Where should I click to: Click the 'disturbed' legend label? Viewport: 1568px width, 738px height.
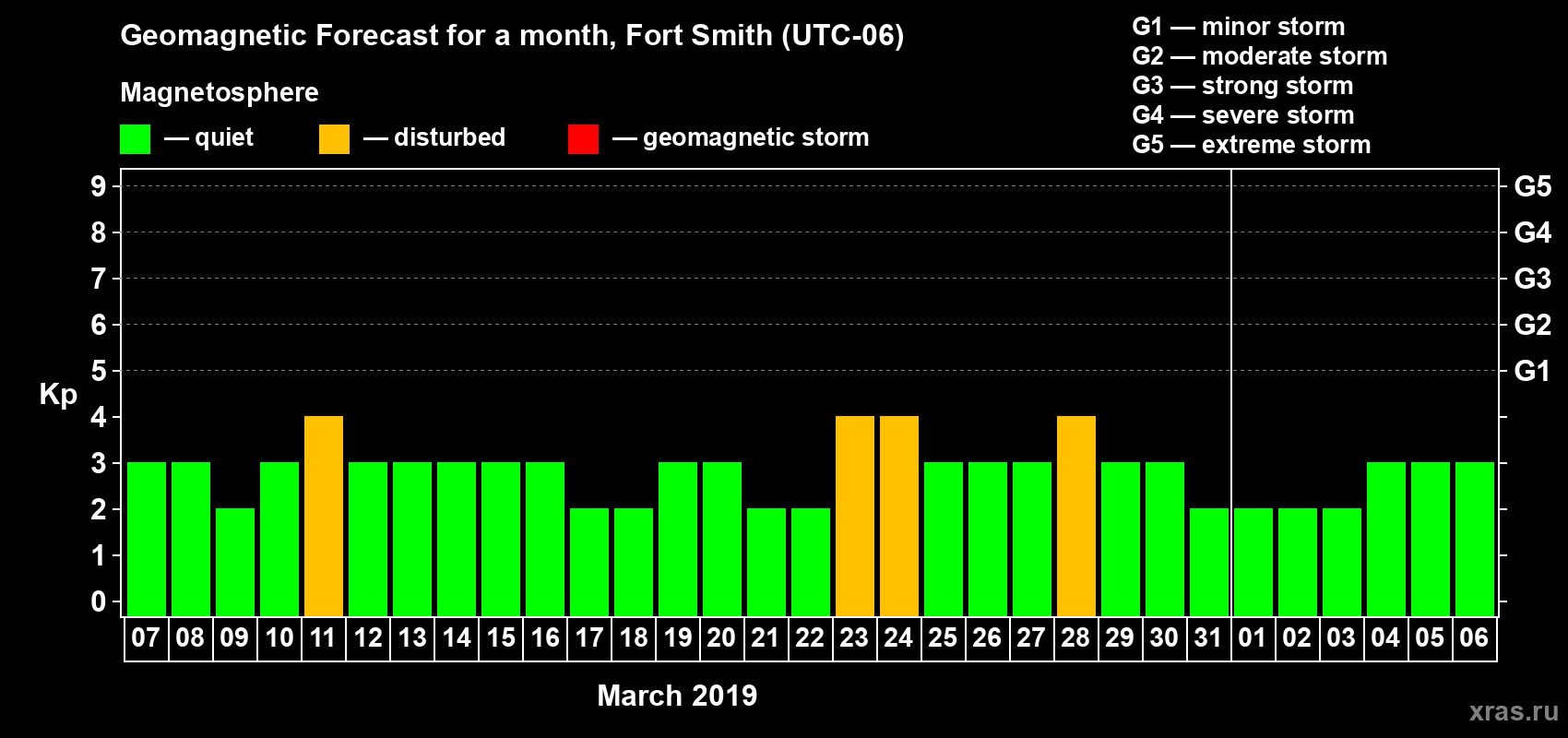pos(449,137)
